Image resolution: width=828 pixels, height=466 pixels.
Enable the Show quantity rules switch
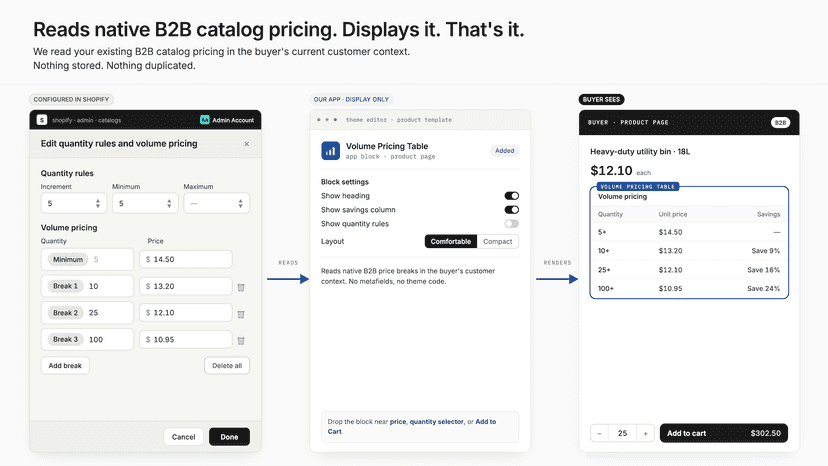tap(511, 223)
